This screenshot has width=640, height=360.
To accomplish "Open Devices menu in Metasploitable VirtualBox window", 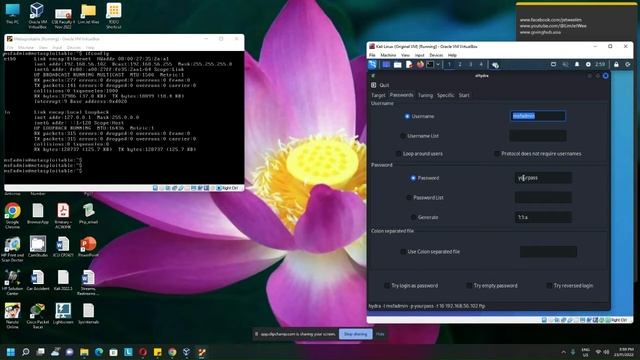I will (x=74, y=48).
